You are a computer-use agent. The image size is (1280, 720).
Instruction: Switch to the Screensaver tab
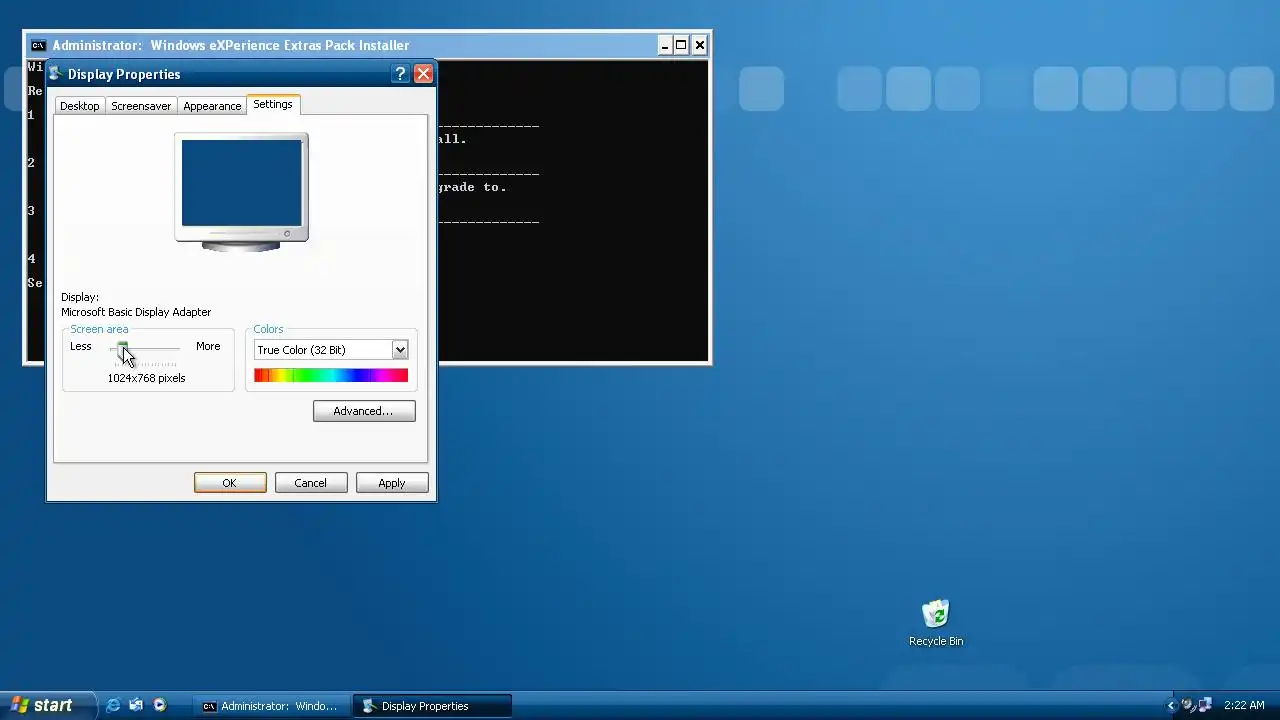[x=141, y=106]
